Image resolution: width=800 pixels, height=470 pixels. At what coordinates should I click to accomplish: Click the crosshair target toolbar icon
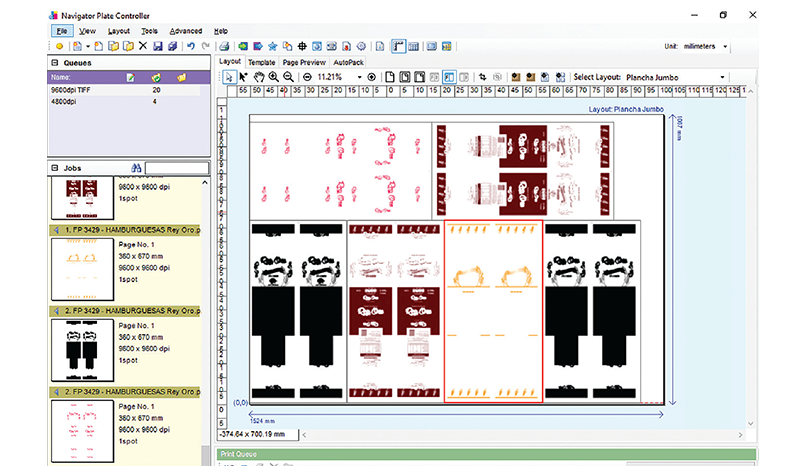tap(302, 46)
